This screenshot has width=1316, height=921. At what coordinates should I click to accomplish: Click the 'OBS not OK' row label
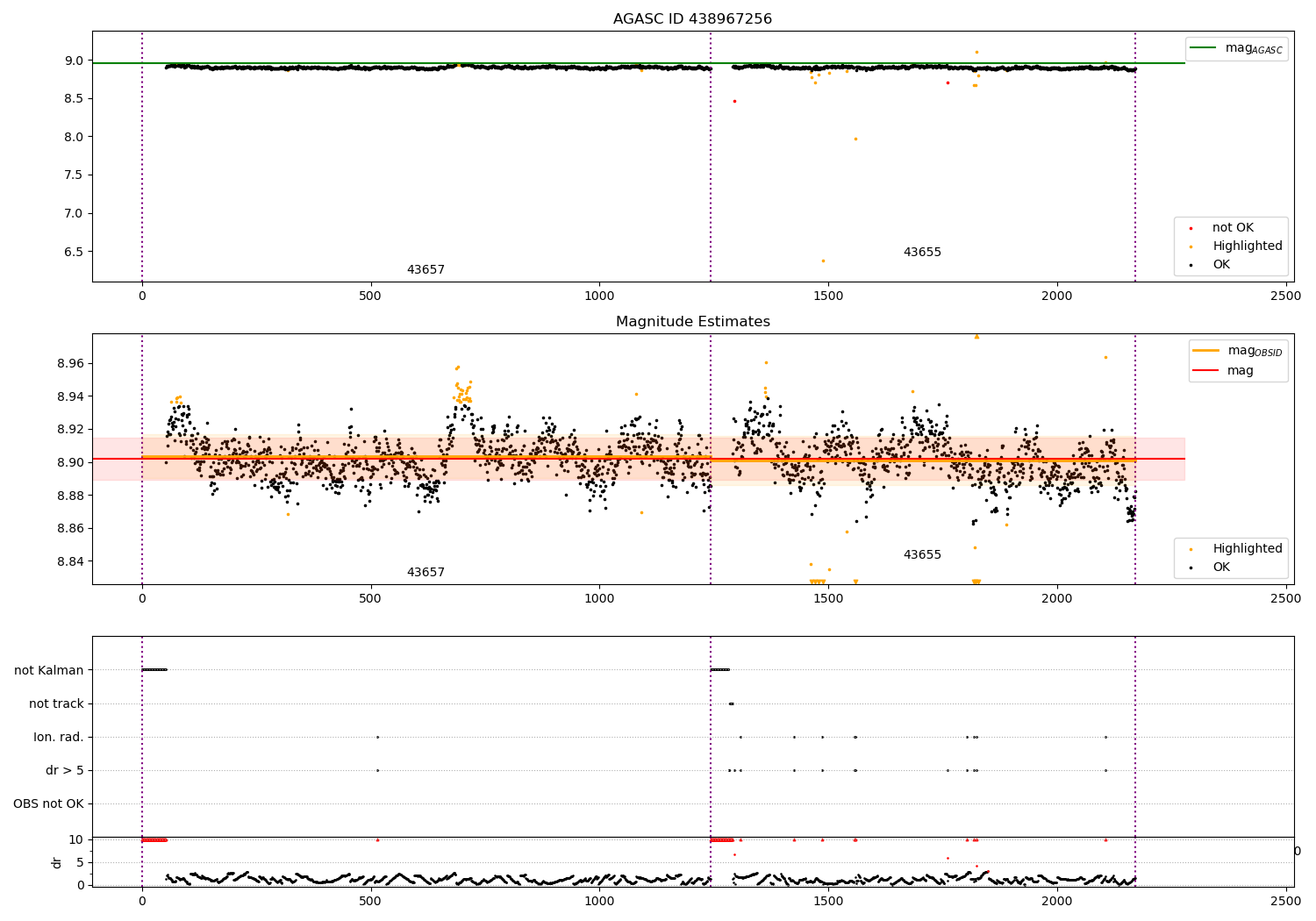pyautogui.click(x=49, y=803)
